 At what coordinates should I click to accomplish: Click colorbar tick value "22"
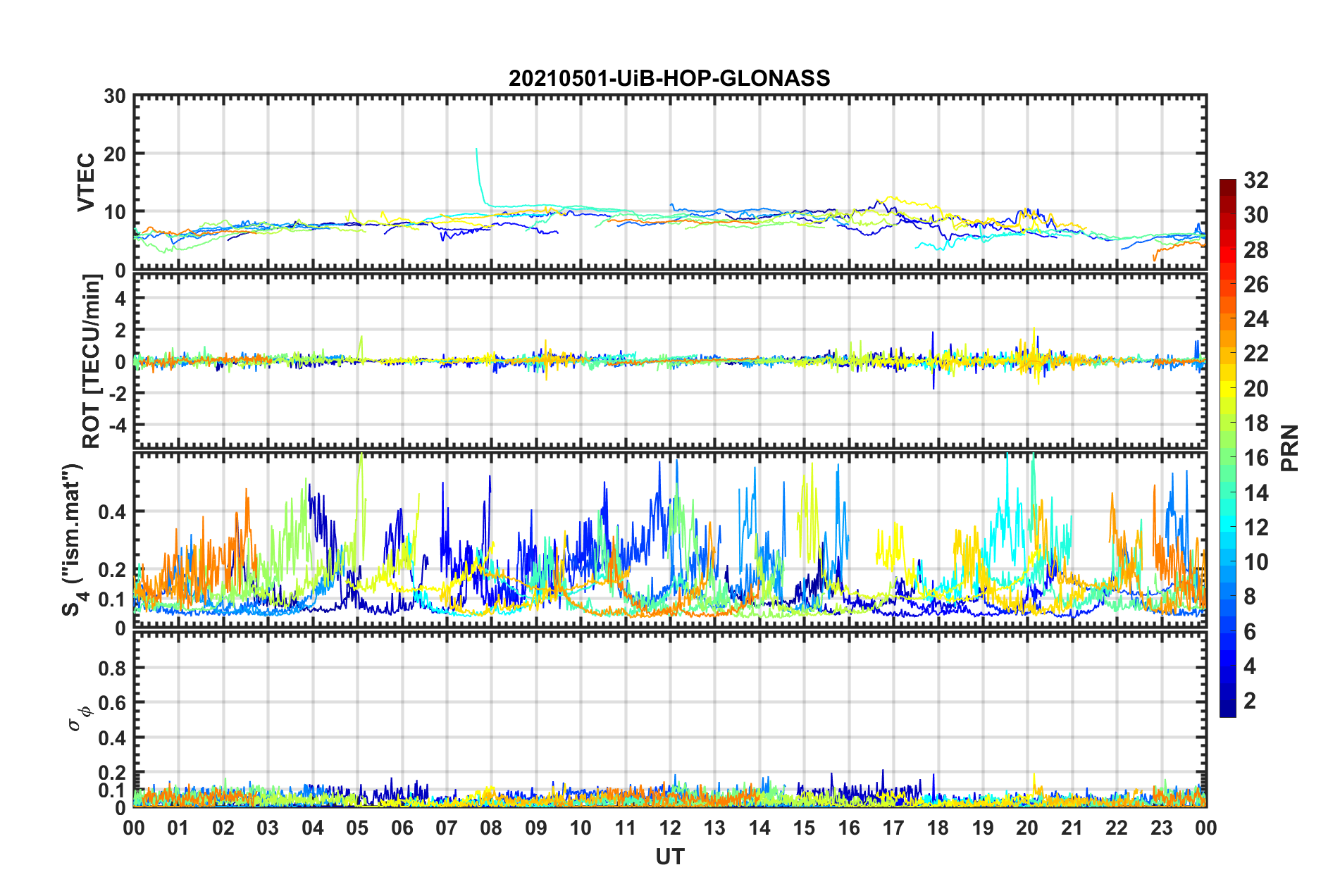1255,354
